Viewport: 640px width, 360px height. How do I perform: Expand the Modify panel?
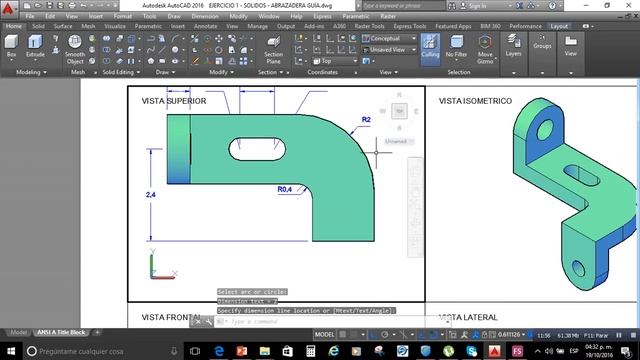(222, 72)
